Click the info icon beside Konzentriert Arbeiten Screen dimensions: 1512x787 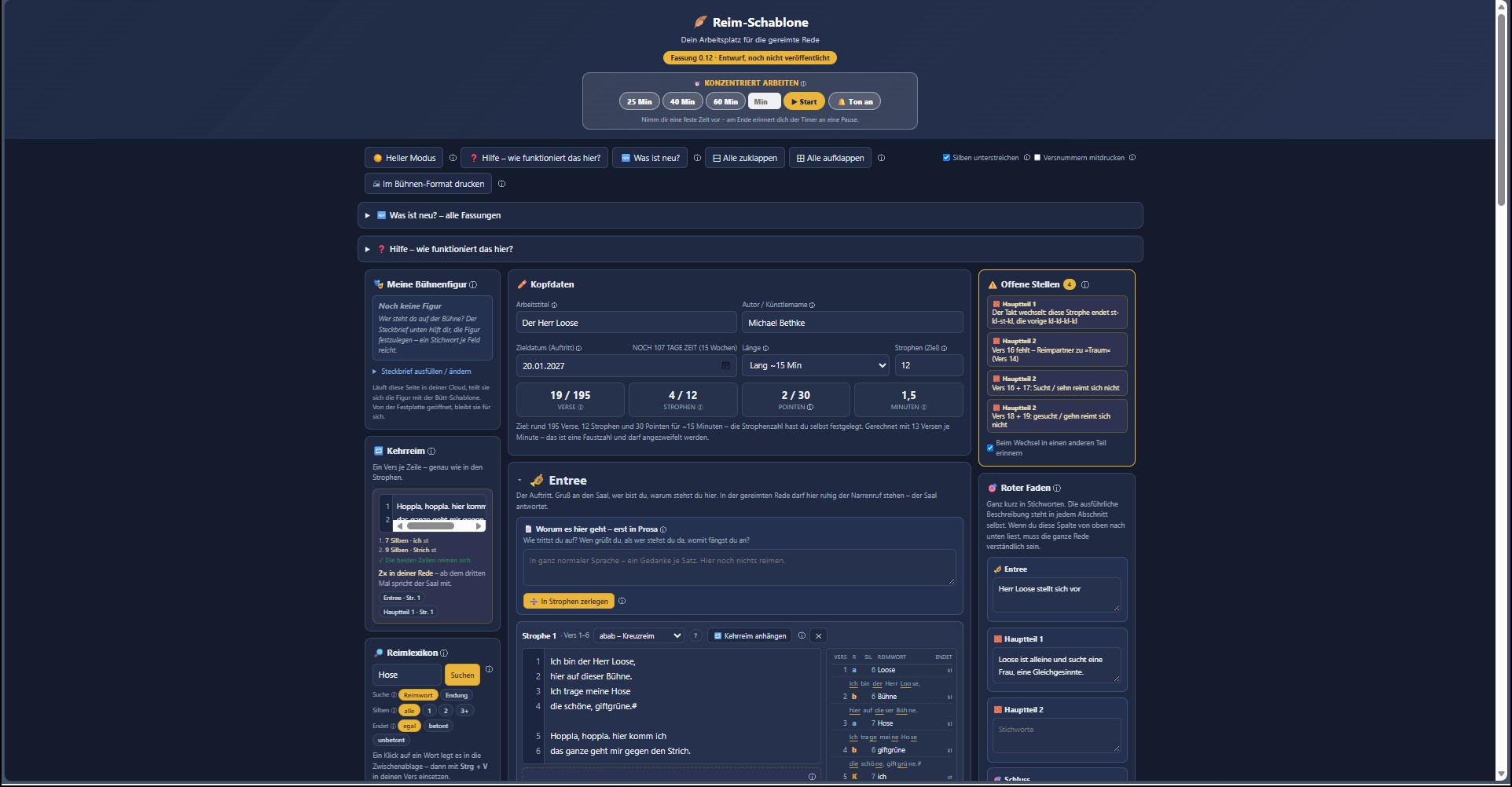(803, 83)
